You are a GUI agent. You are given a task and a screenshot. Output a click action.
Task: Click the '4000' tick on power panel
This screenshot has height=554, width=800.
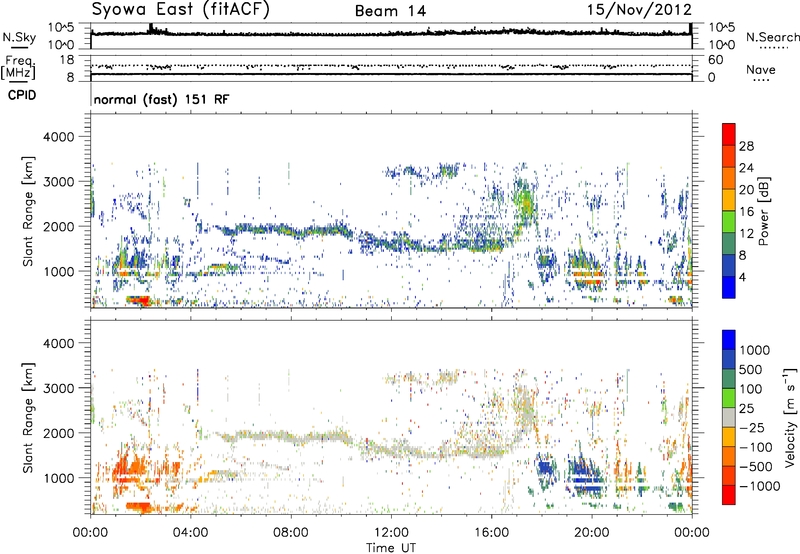58,137
